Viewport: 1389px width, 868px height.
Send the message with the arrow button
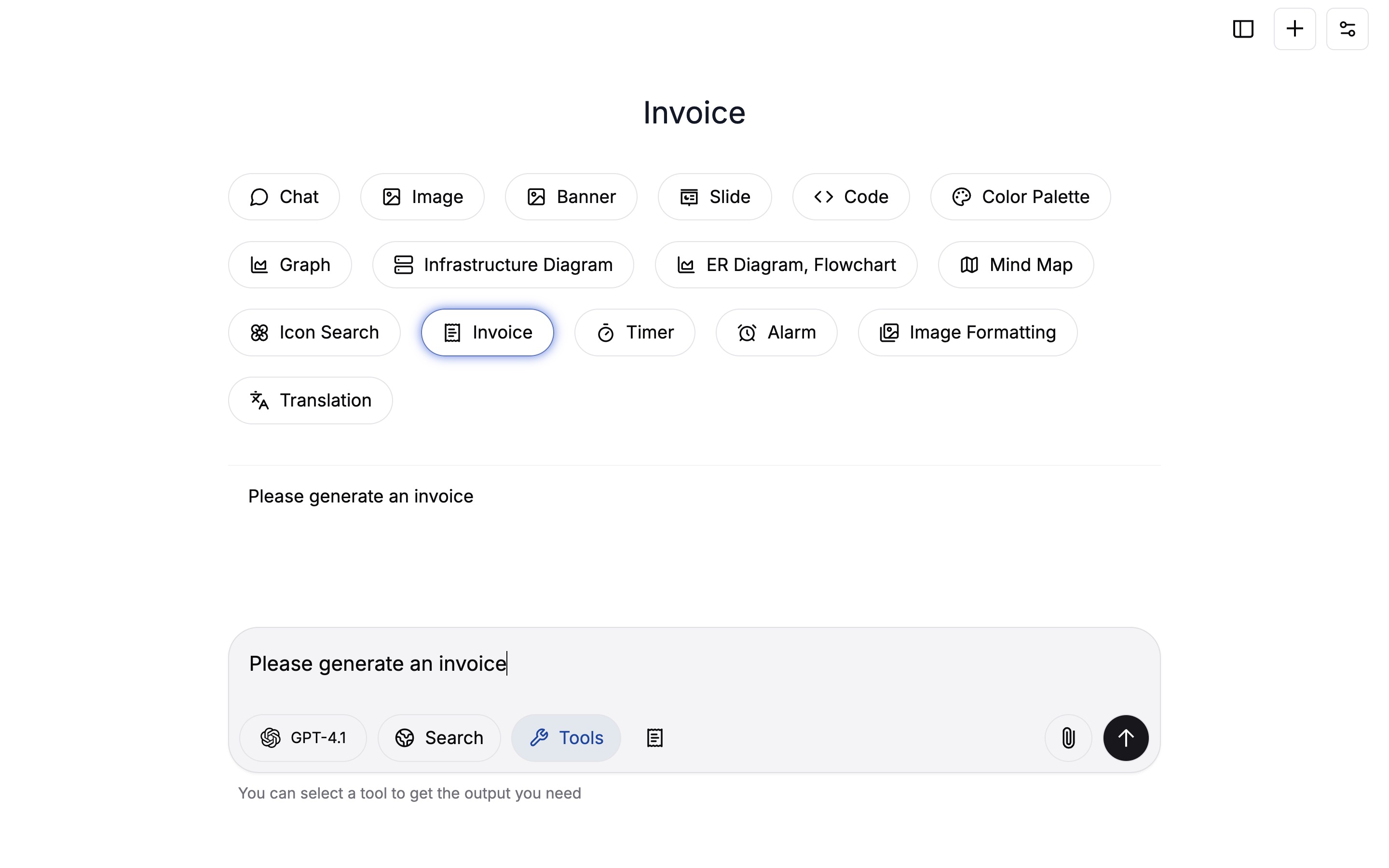(x=1126, y=738)
